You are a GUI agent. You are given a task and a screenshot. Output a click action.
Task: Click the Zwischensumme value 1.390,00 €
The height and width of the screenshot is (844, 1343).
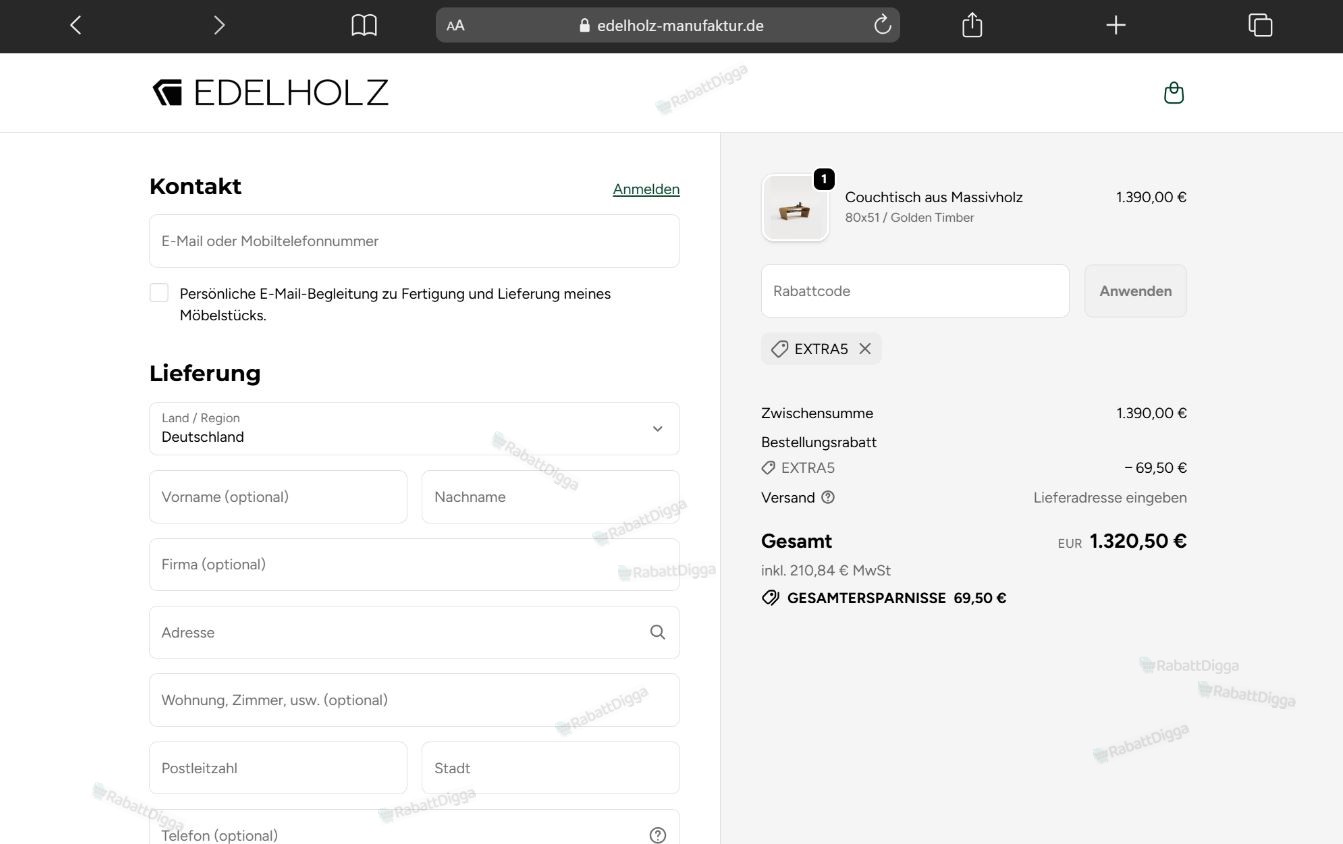tap(1152, 413)
